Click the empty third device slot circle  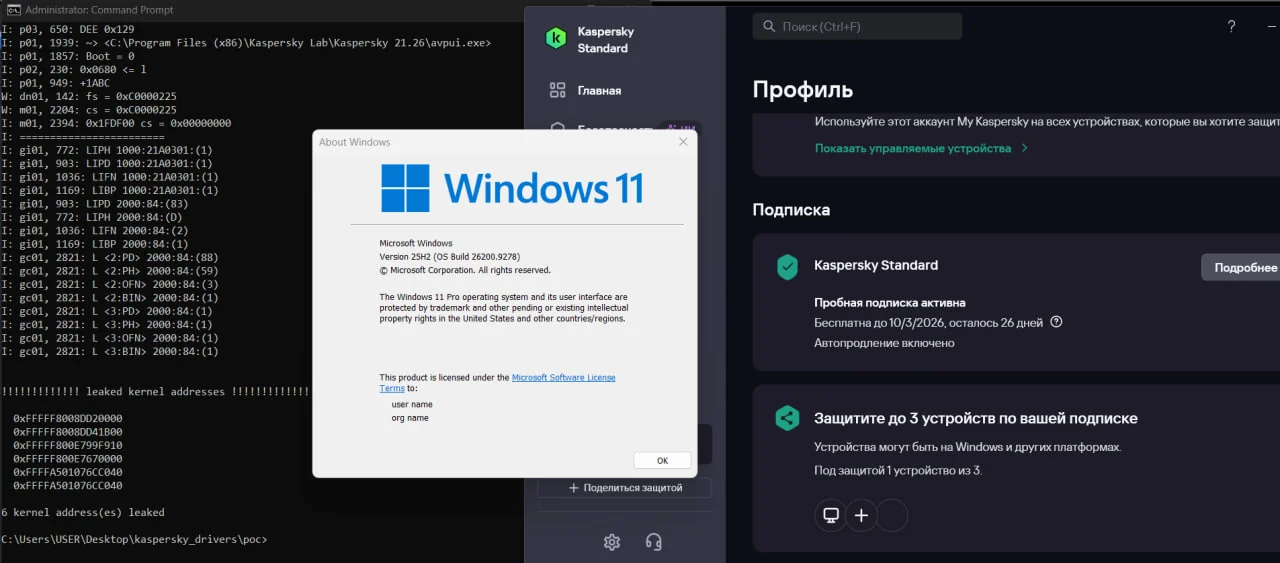[892, 515]
